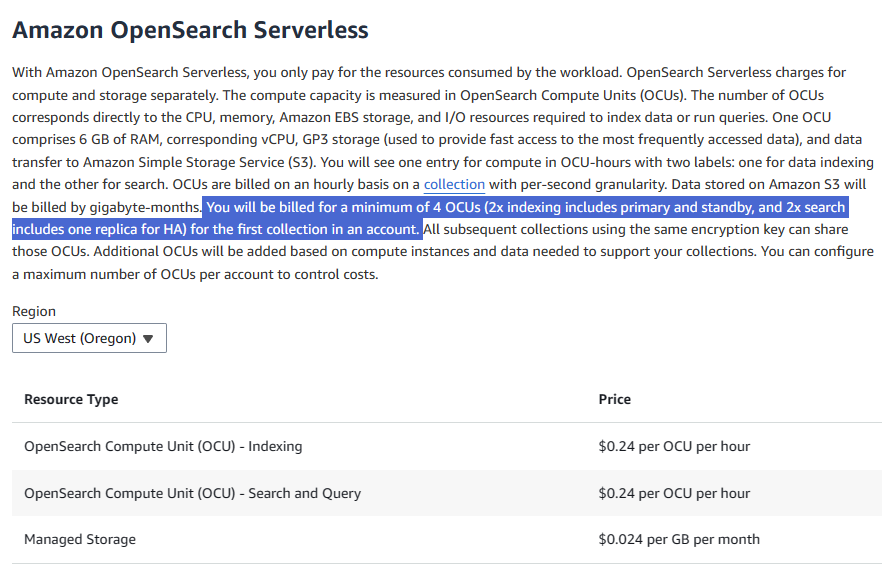Select the 'Price' column header
The height and width of the screenshot is (577, 895).
pyautogui.click(x=615, y=400)
